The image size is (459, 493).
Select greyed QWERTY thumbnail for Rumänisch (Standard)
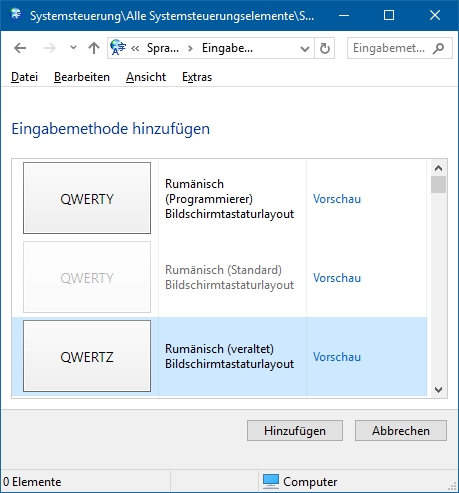point(87,277)
